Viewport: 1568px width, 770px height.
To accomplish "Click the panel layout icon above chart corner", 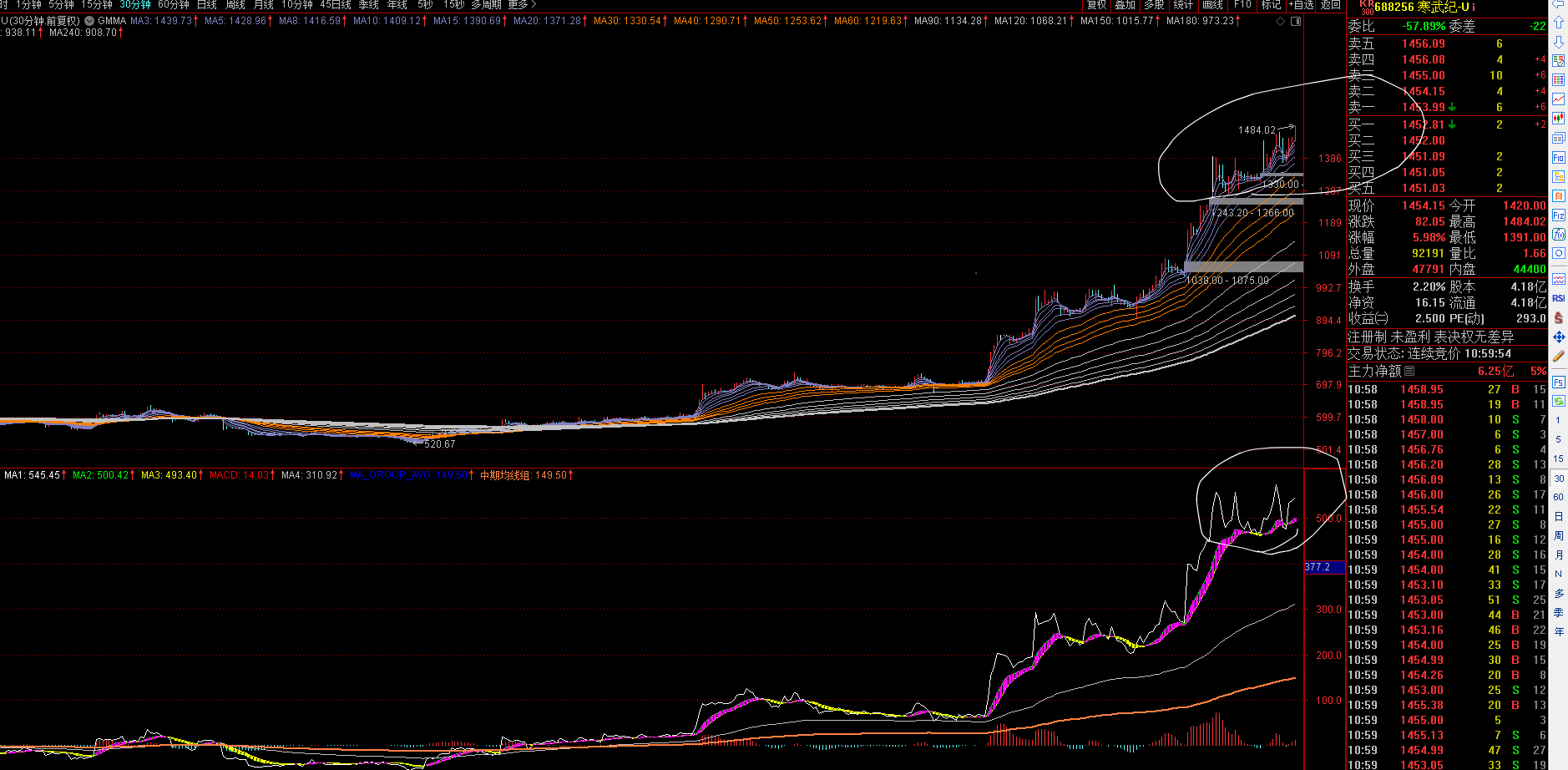I will coord(1296,21).
